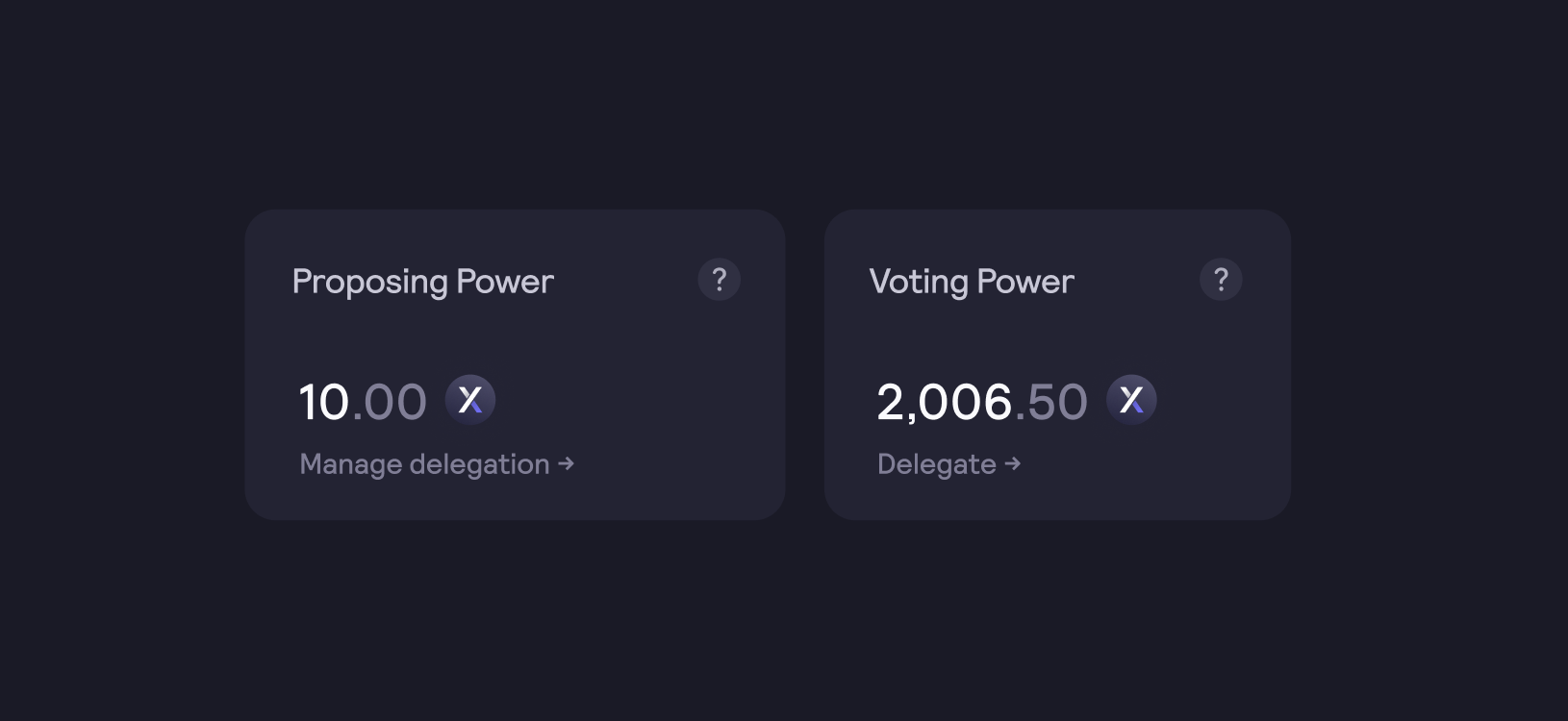Select the Proposing Power heading
Screen dimensions: 1568x721
click(423, 282)
